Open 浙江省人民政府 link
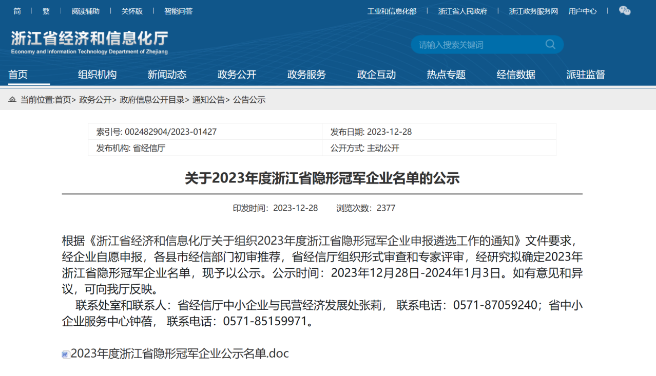This screenshot has height=376, width=656. 462,11
